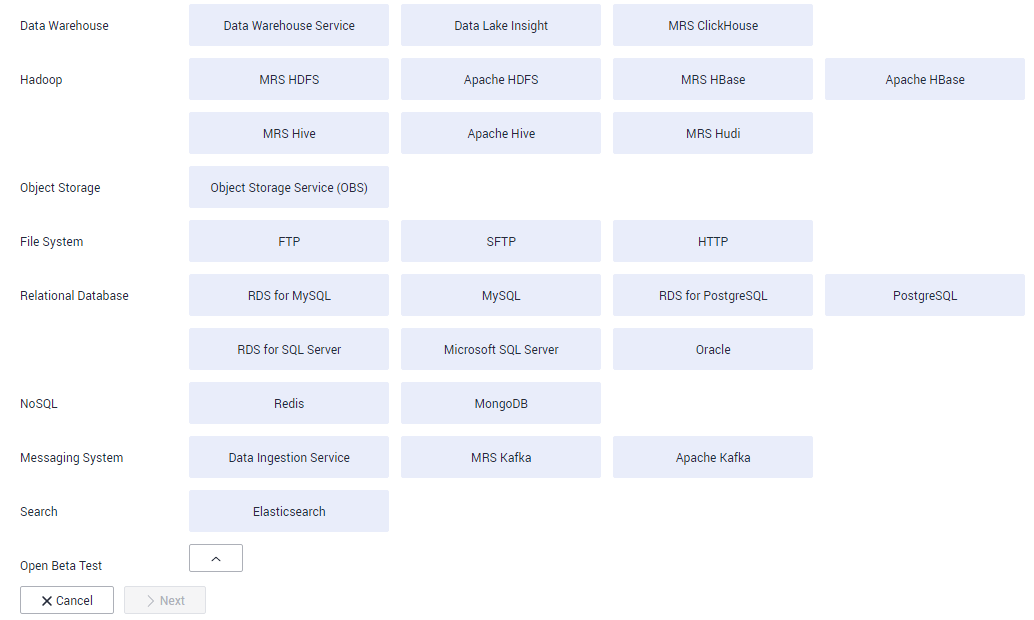
Task: Pick the PostgreSQL connector
Action: [925, 296]
